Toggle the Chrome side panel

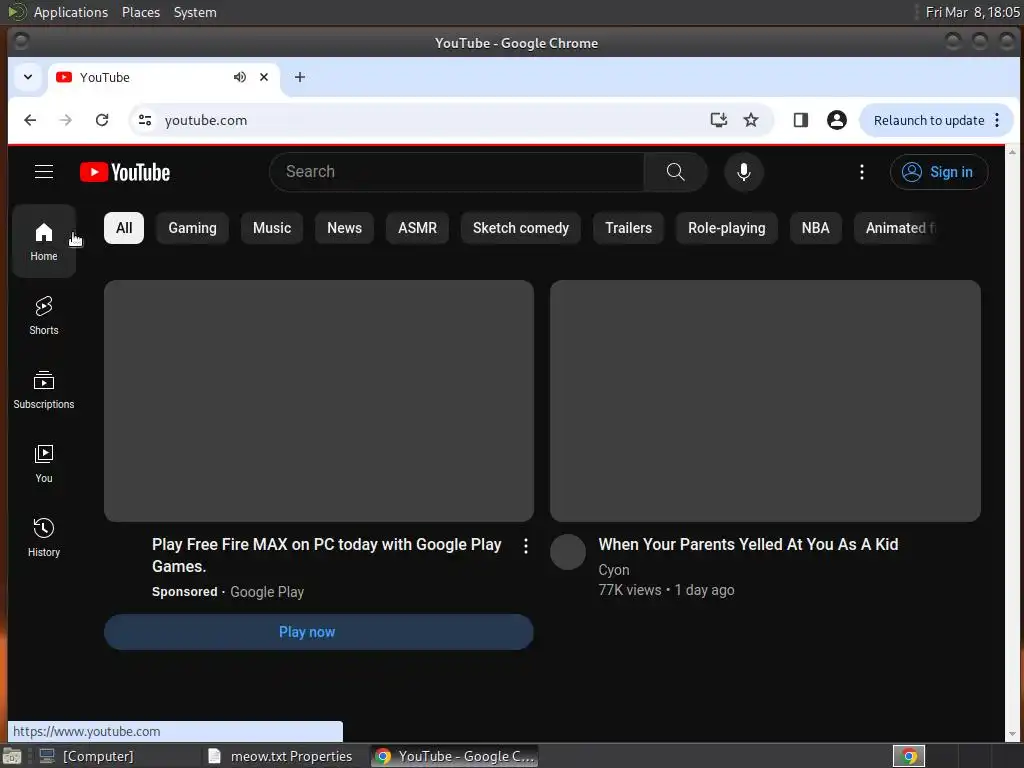coord(801,120)
